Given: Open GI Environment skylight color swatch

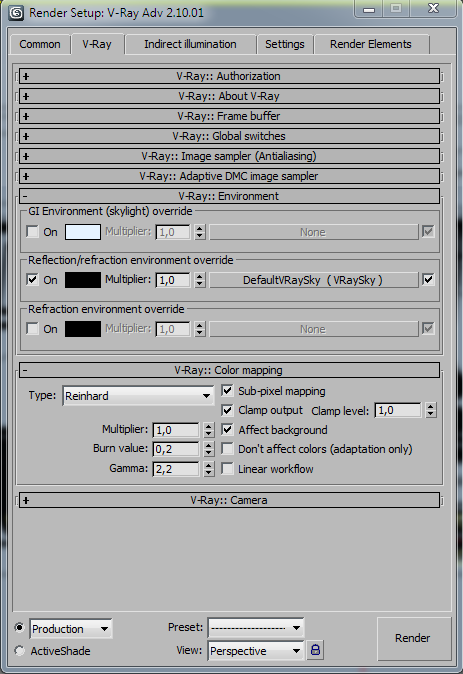Looking at the screenshot, I should click(x=83, y=232).
